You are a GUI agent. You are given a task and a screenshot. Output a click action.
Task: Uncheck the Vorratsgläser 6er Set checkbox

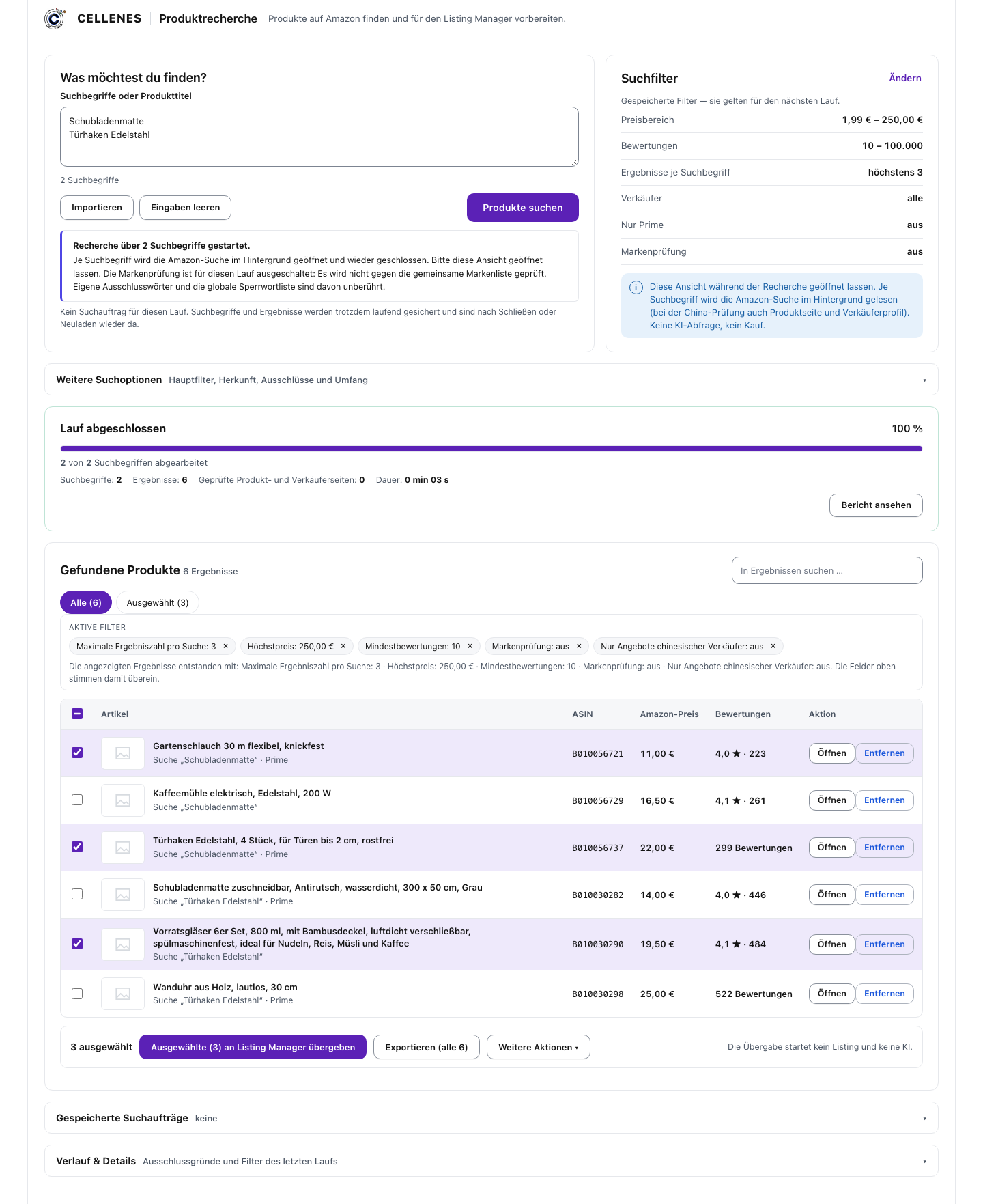[77, 944]
